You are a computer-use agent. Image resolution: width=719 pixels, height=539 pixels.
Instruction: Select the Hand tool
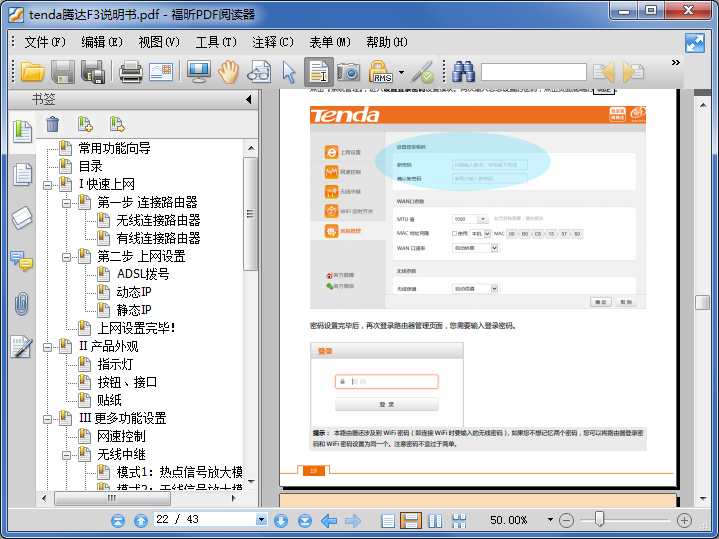coord(228,72)
